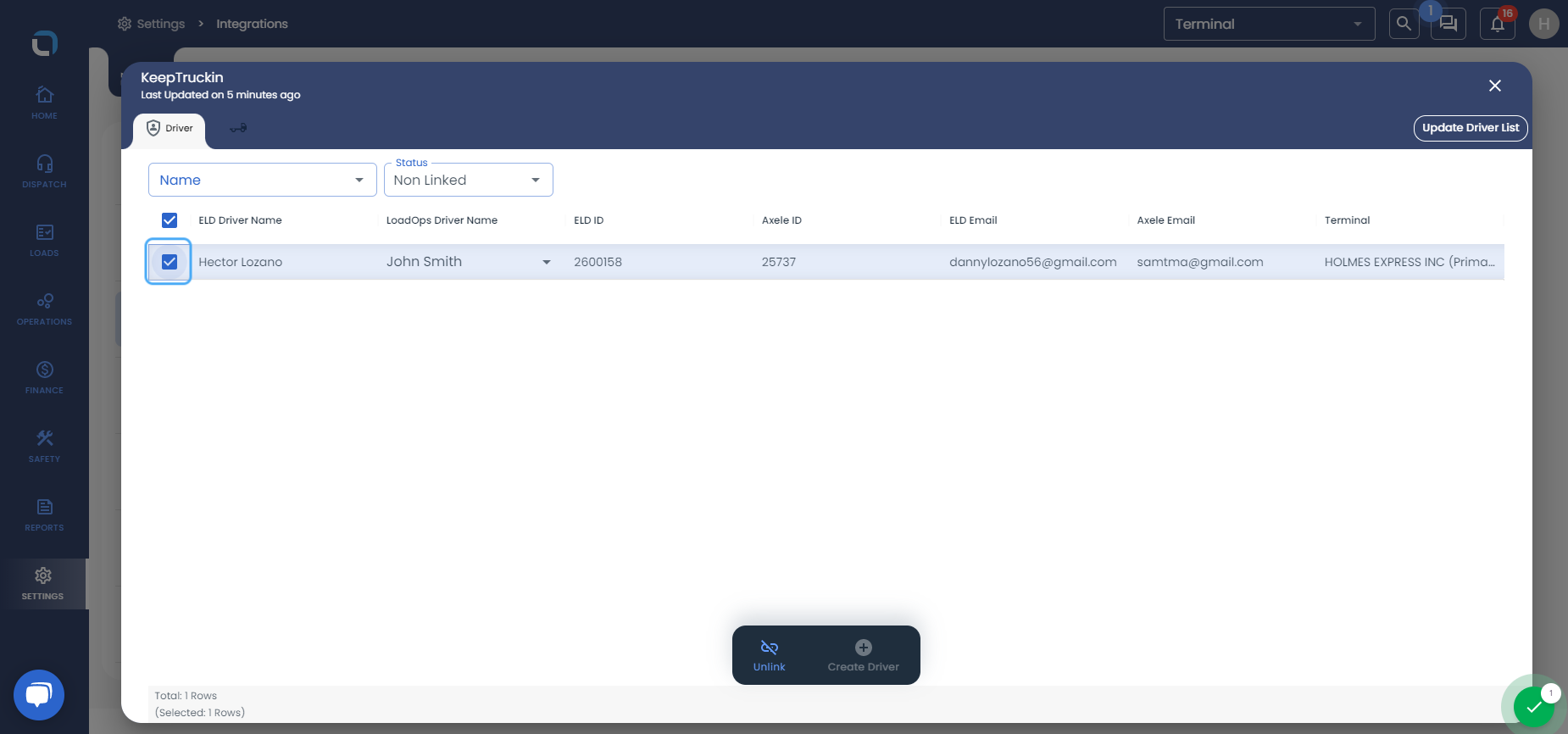The image size is (1568, 734).
Task: Switch to the Driver tab
Action: [x=170, y=129]
